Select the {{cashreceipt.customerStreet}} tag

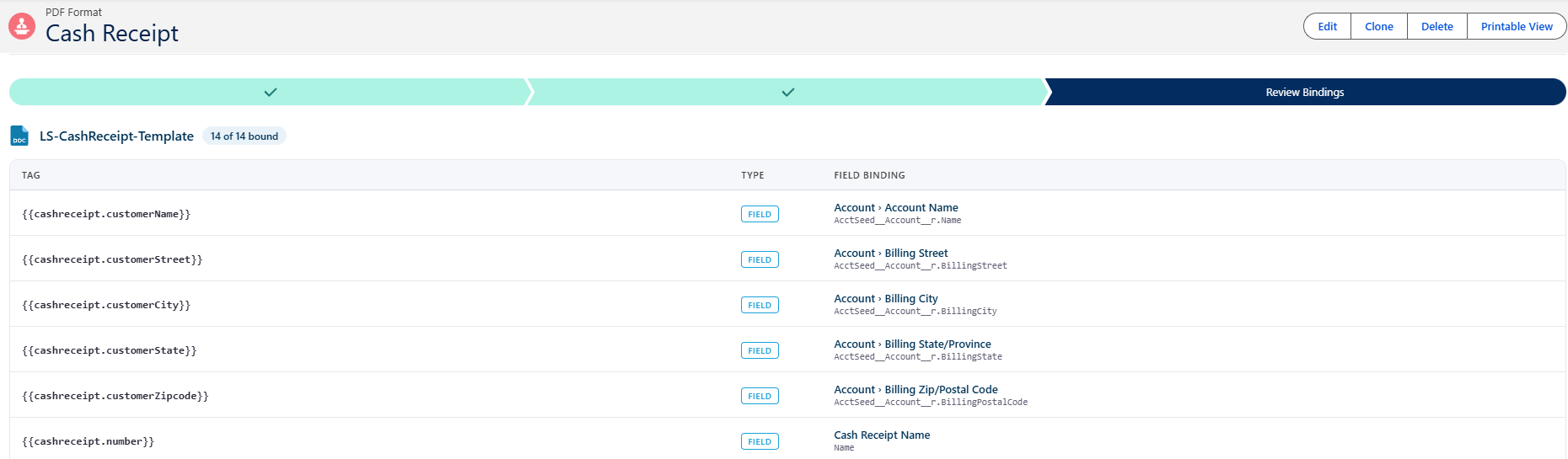[x=112, y=259]
